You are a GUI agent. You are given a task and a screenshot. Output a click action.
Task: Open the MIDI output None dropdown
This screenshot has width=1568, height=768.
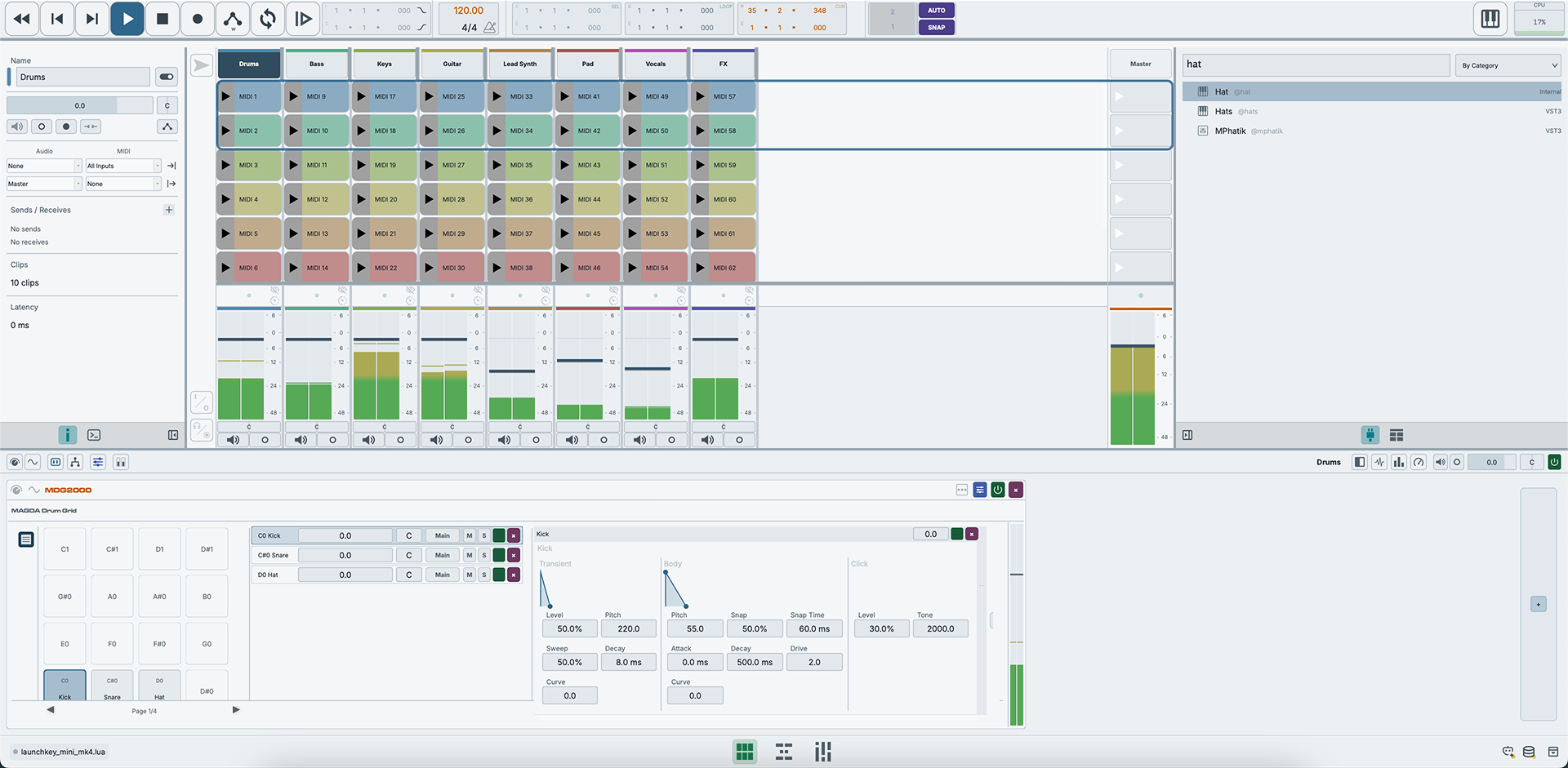[x=123, y=184]
